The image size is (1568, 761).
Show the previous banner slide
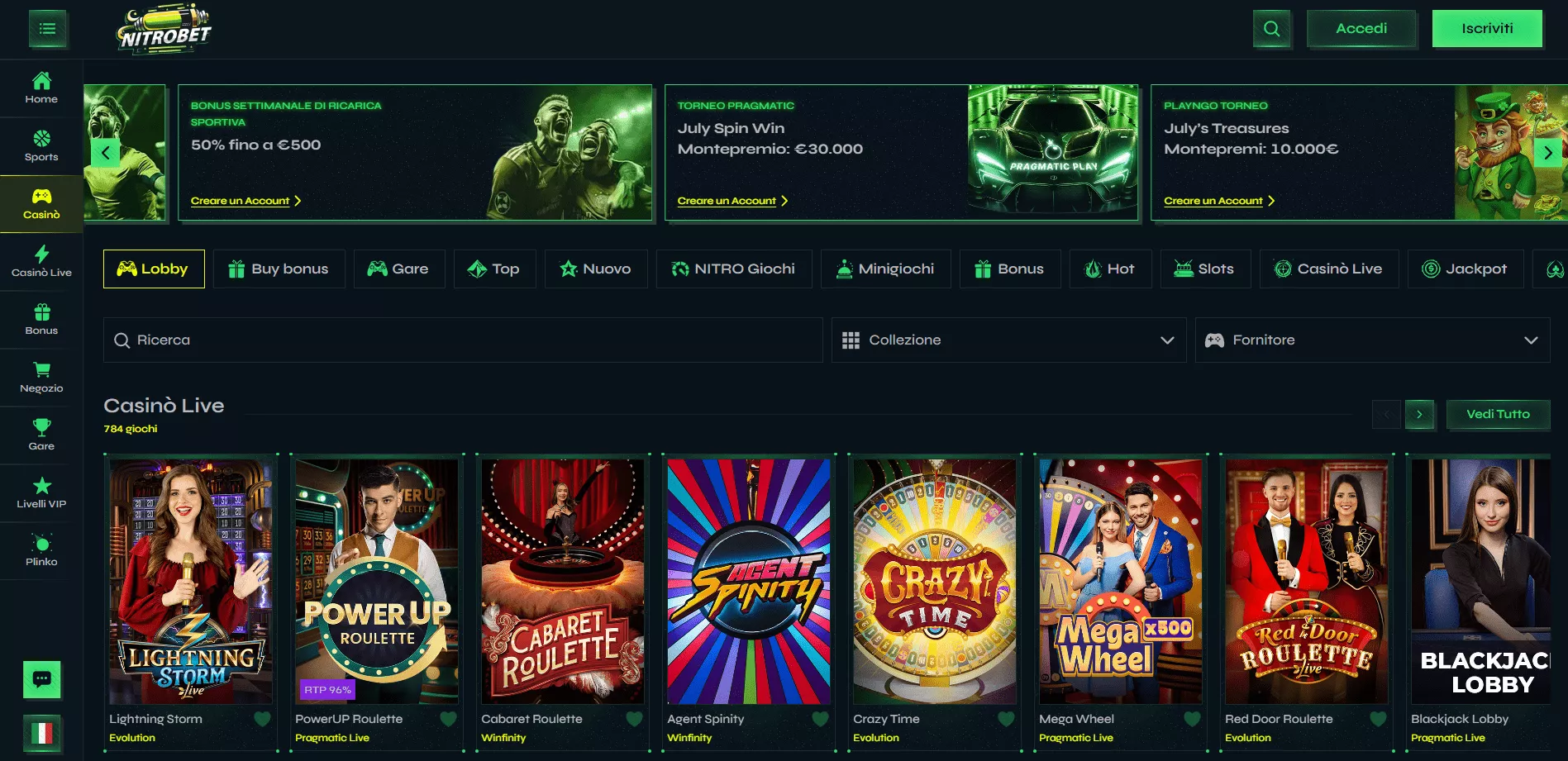(105, 153)
